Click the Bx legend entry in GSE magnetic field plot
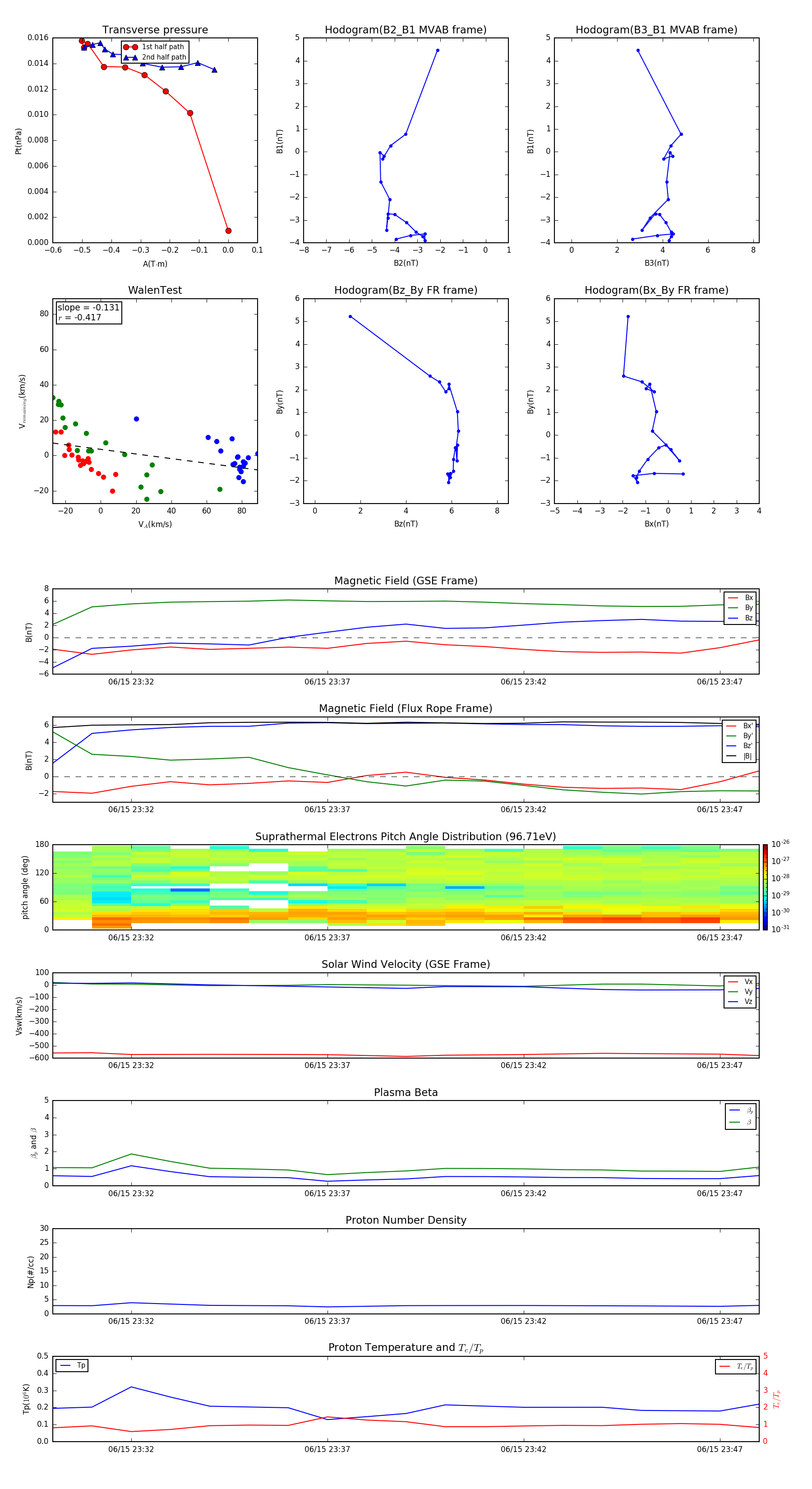The height and width of the screenshot is (1489, 812). click(740, 598)
